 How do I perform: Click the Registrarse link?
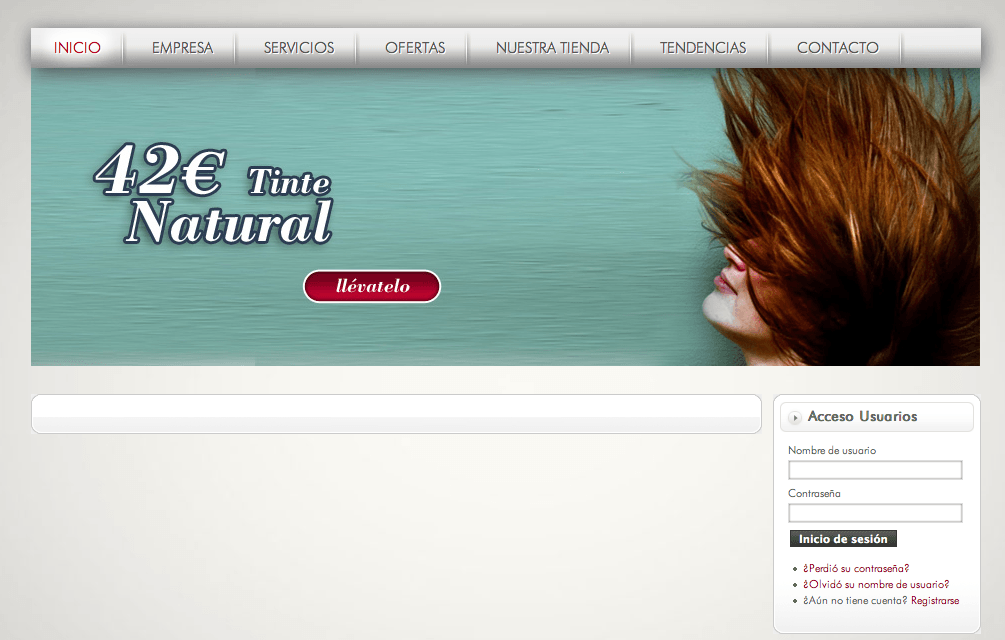[x=934, y=600]
